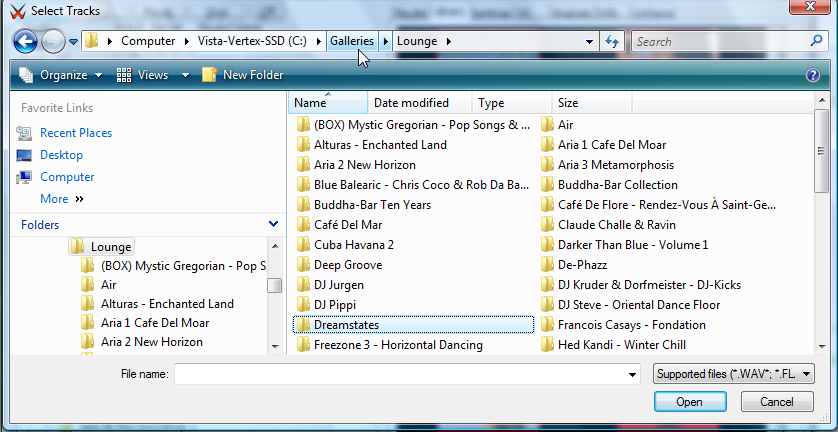
Task: Sort by the Size column header
Action: pyautogui.click(x=592, y=103)
